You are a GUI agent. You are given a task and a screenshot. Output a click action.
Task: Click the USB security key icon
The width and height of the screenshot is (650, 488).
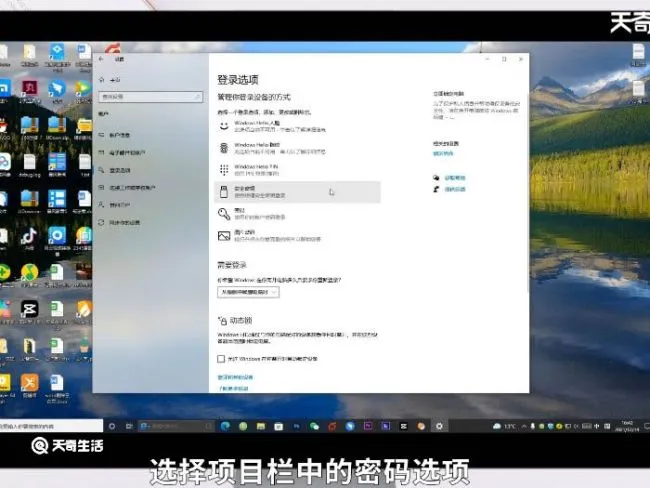tap(224, 192)
